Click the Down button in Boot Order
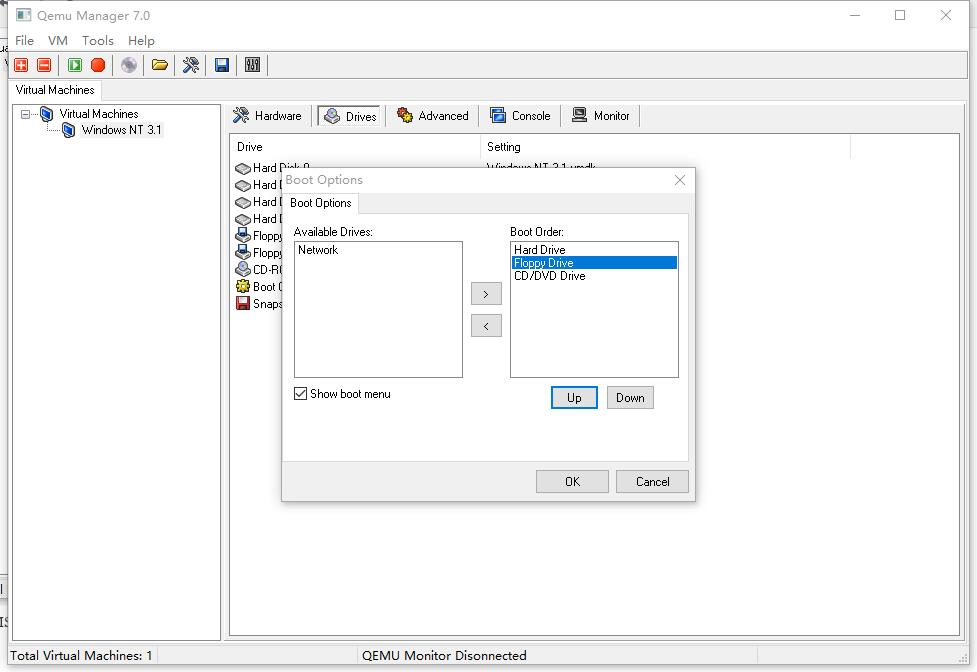The height and width of the screenshot is (672, 977). 630,398
